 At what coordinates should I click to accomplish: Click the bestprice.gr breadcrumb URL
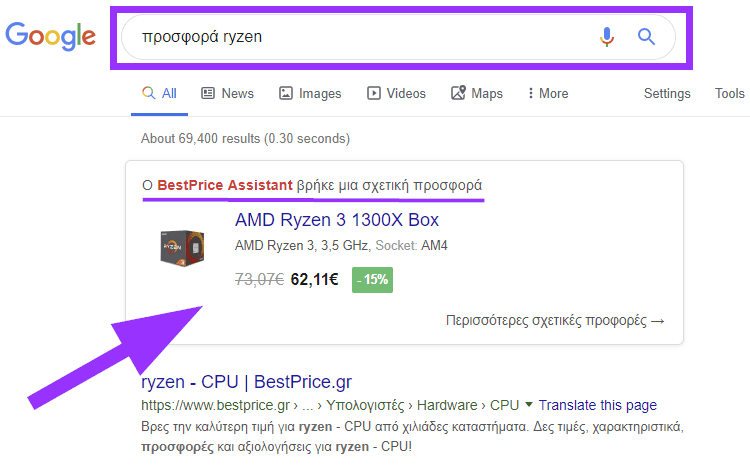tap(330, 405)
